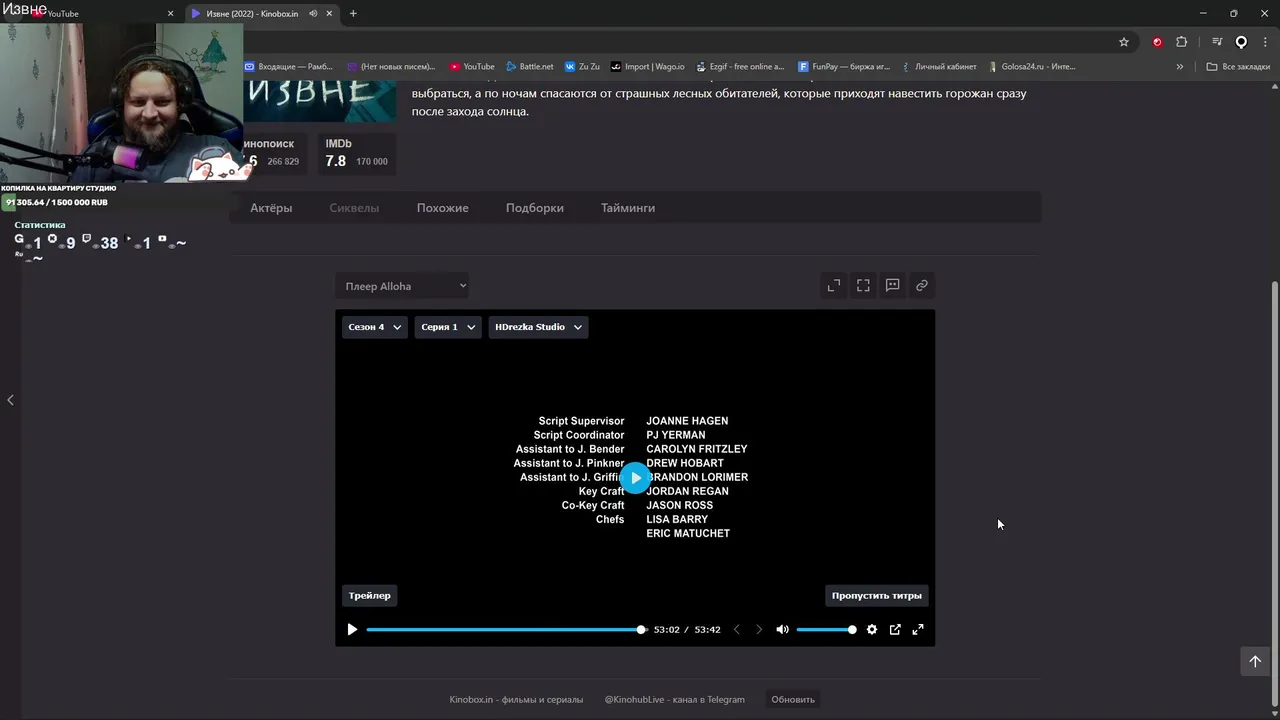Open the Golosa24.ru bookmark
Image resolution: width=1280 pixels, height=720 pixels.
1031,67
